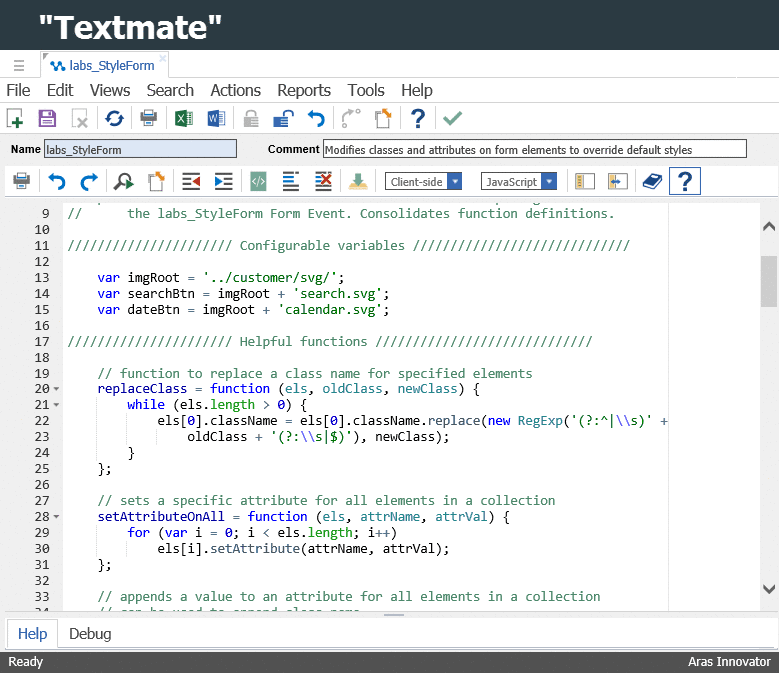Open the Client-side dropdown
This screenshot has height=673, width=779.
click(x=424, y=182)
